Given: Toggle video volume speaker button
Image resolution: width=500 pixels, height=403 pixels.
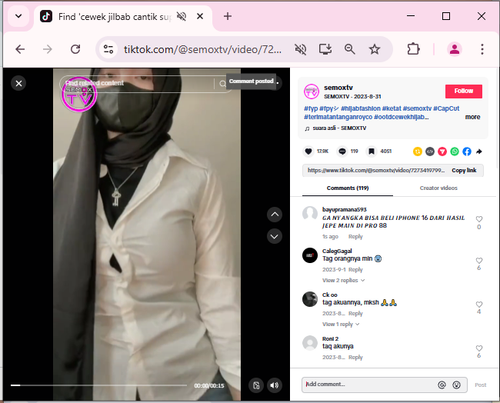Looking at the screenshot, I should [274, 385].
